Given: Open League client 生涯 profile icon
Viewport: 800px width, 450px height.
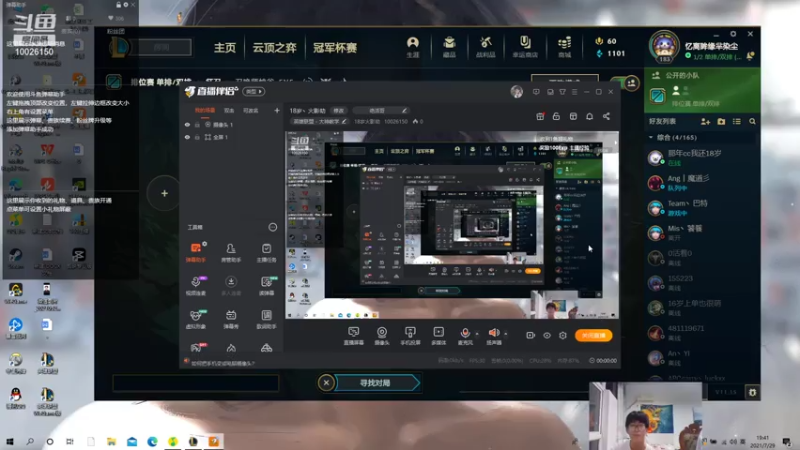Looking at the screenshot, I should coord(413,47).
